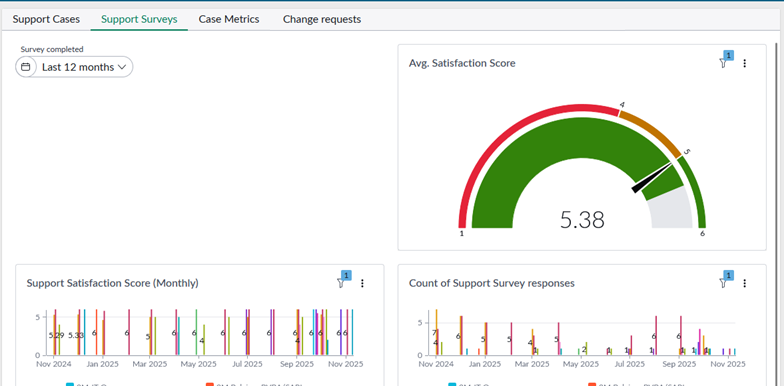This screenshot has height=386, width=784.
Task: Click filter icon on Support Satisfaction Score (Monthly)
Action: 340,284
